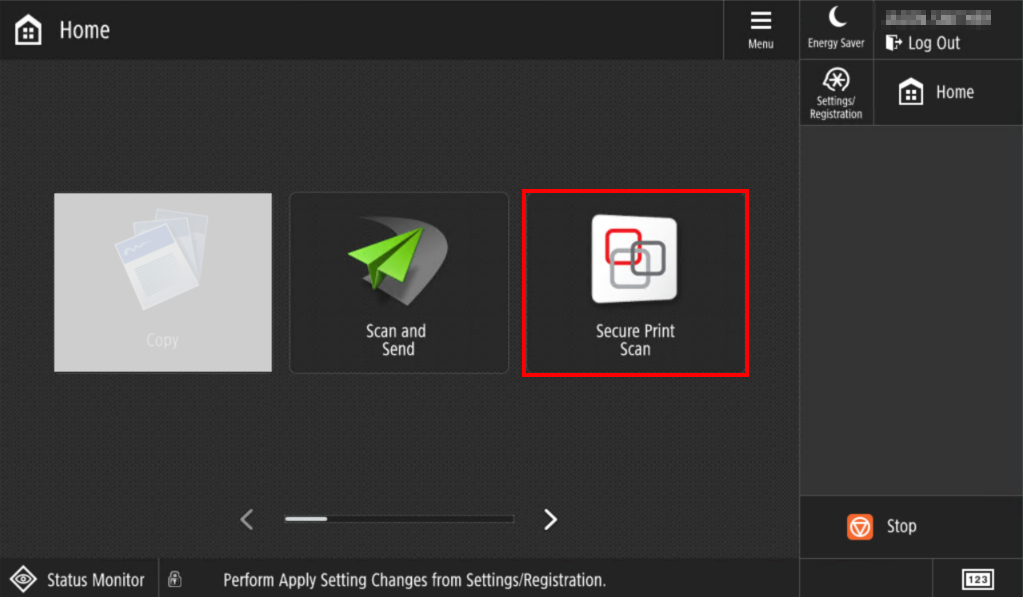Open the Menu hamburger button

[x=761, y=30]
